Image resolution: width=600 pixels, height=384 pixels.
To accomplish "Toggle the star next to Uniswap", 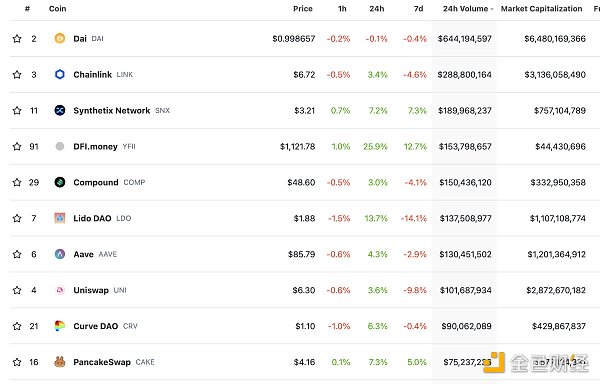I will 17,290.
